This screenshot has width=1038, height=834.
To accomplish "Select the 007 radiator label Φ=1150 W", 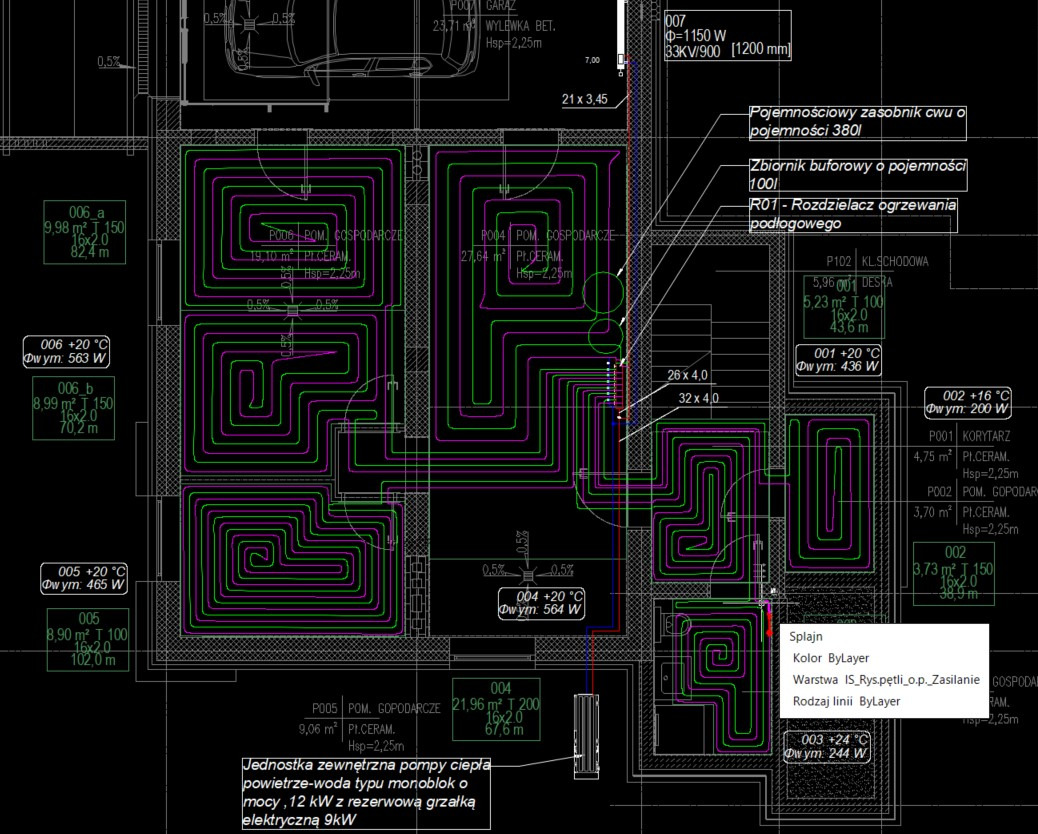I will pos(727,34).
